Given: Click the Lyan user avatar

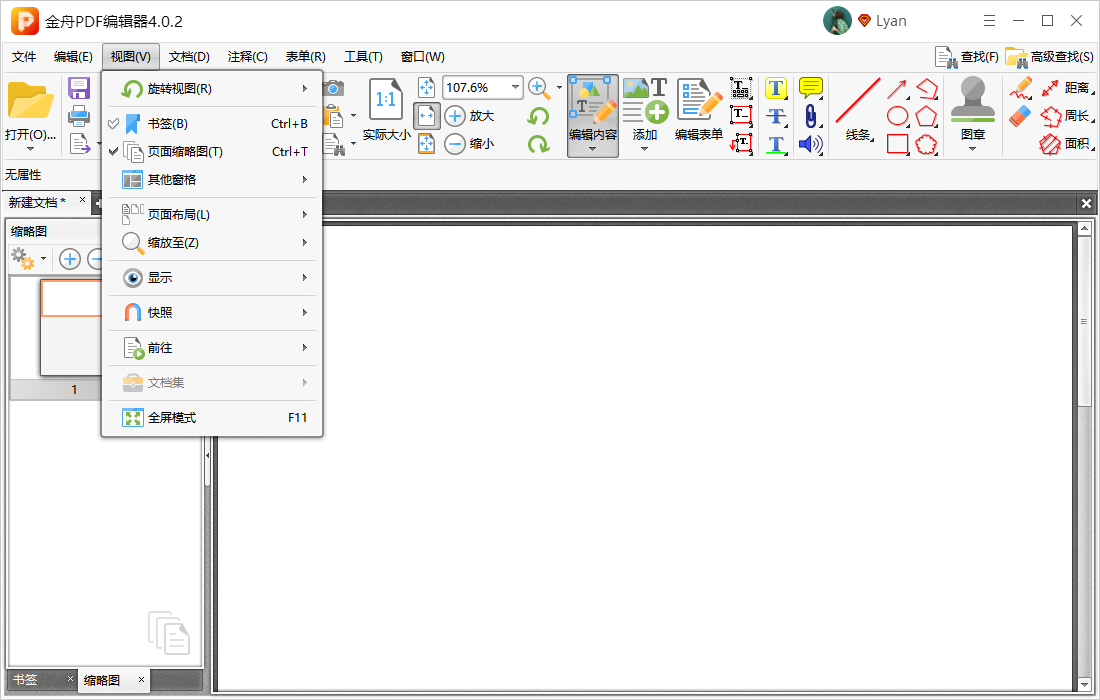Looking at the screenshot, I should [x=837, y=21].
